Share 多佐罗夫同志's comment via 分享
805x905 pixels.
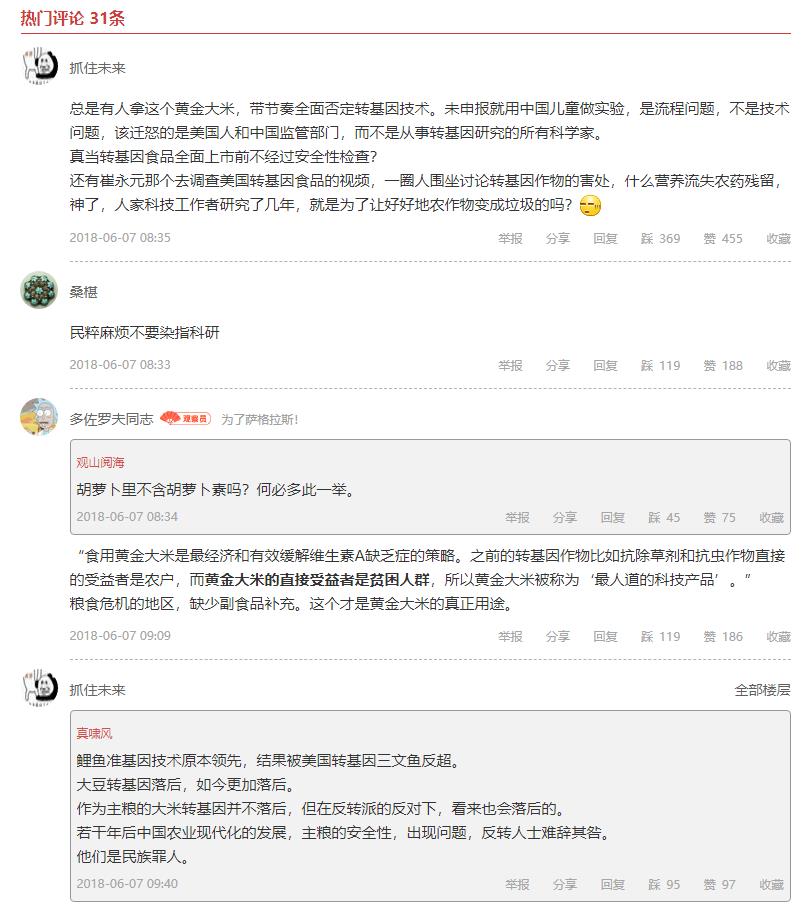557,636
